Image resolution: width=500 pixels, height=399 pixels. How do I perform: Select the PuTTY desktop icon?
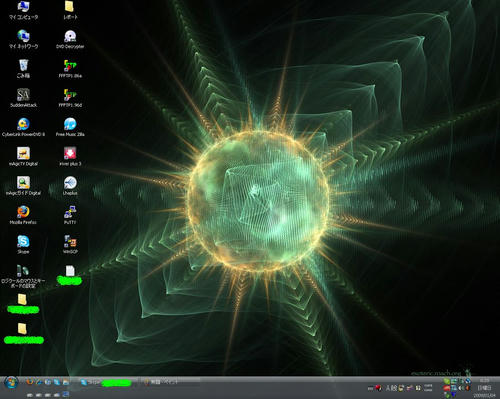(x=70, y=215)
